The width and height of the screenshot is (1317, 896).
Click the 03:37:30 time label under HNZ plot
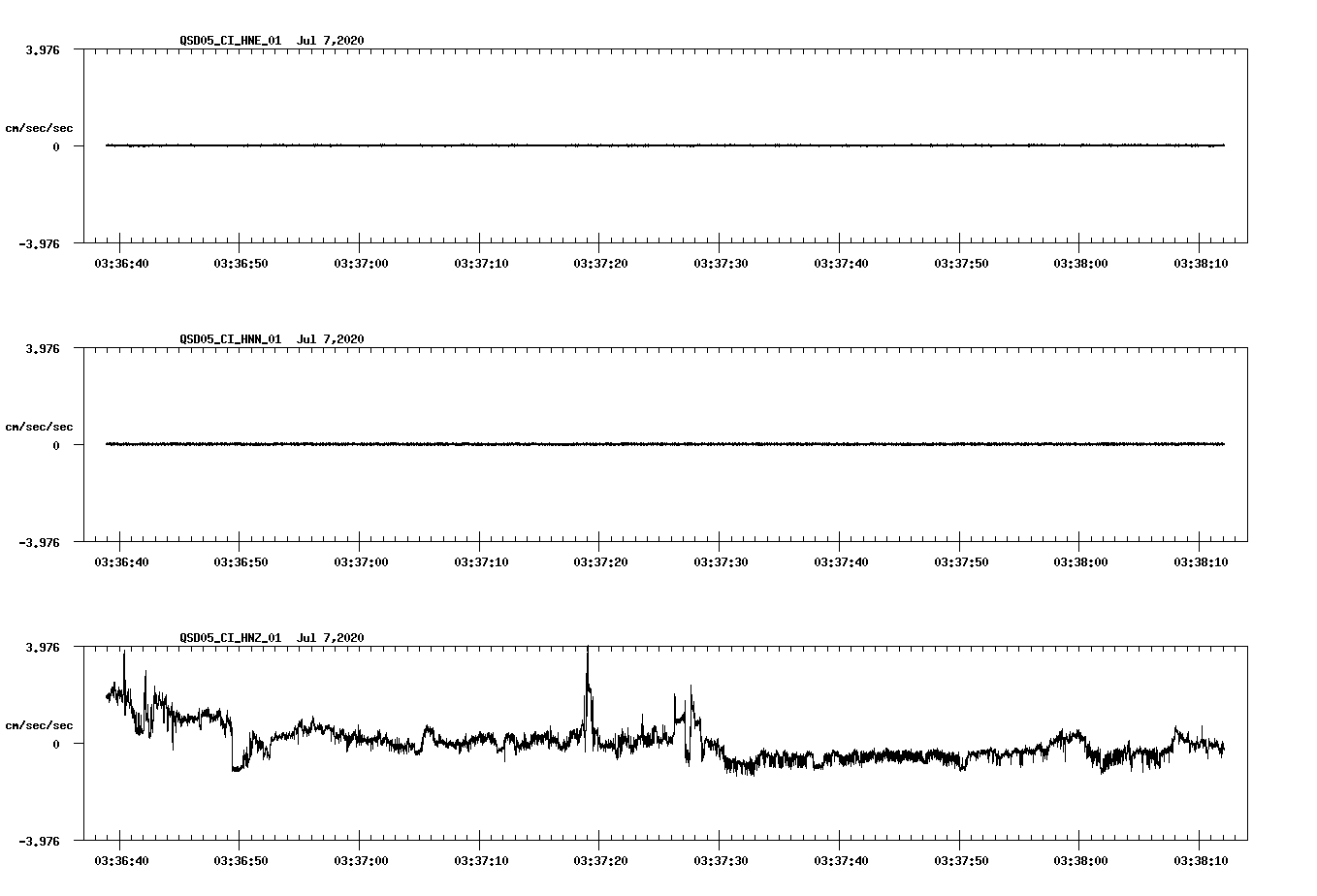click(721, 861)
